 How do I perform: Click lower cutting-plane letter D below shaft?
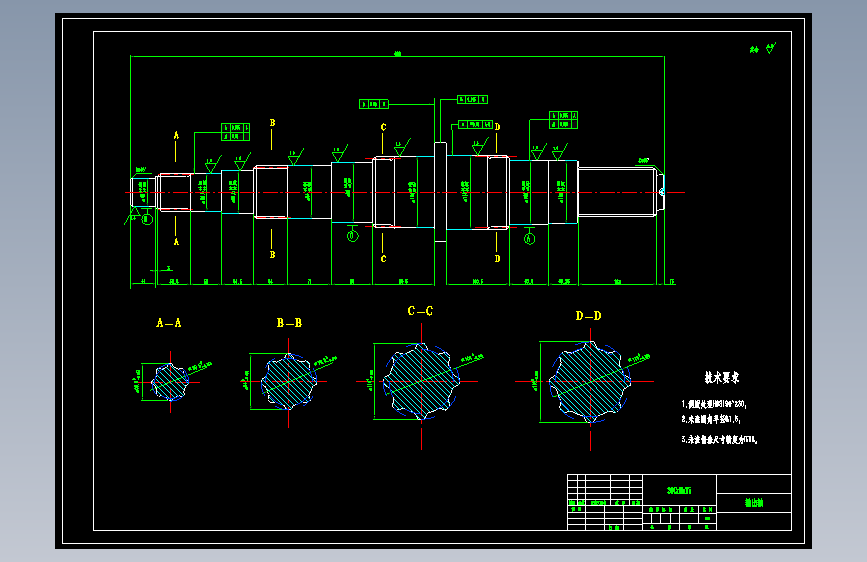click(x=497, y=258)
